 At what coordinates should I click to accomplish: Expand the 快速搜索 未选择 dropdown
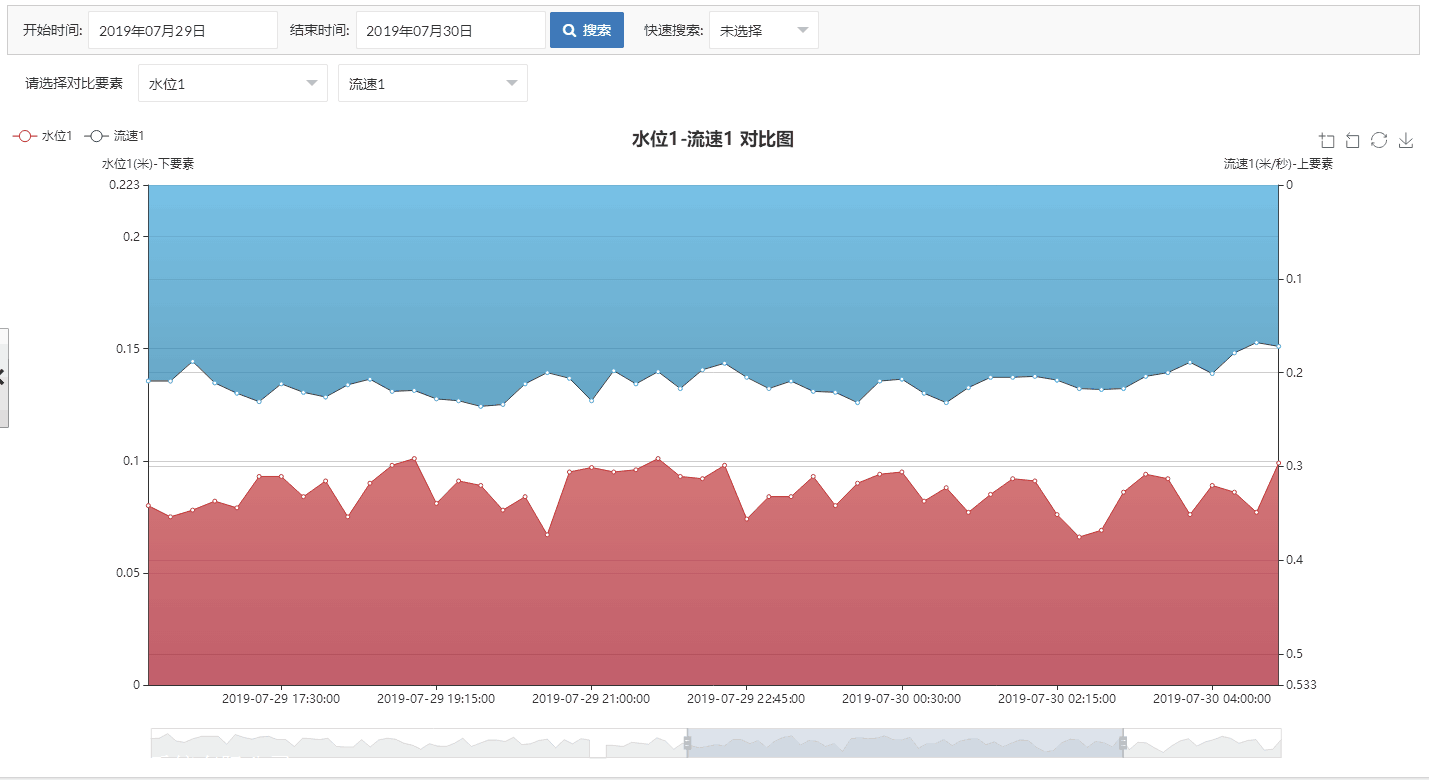click(x=763, y=31)
